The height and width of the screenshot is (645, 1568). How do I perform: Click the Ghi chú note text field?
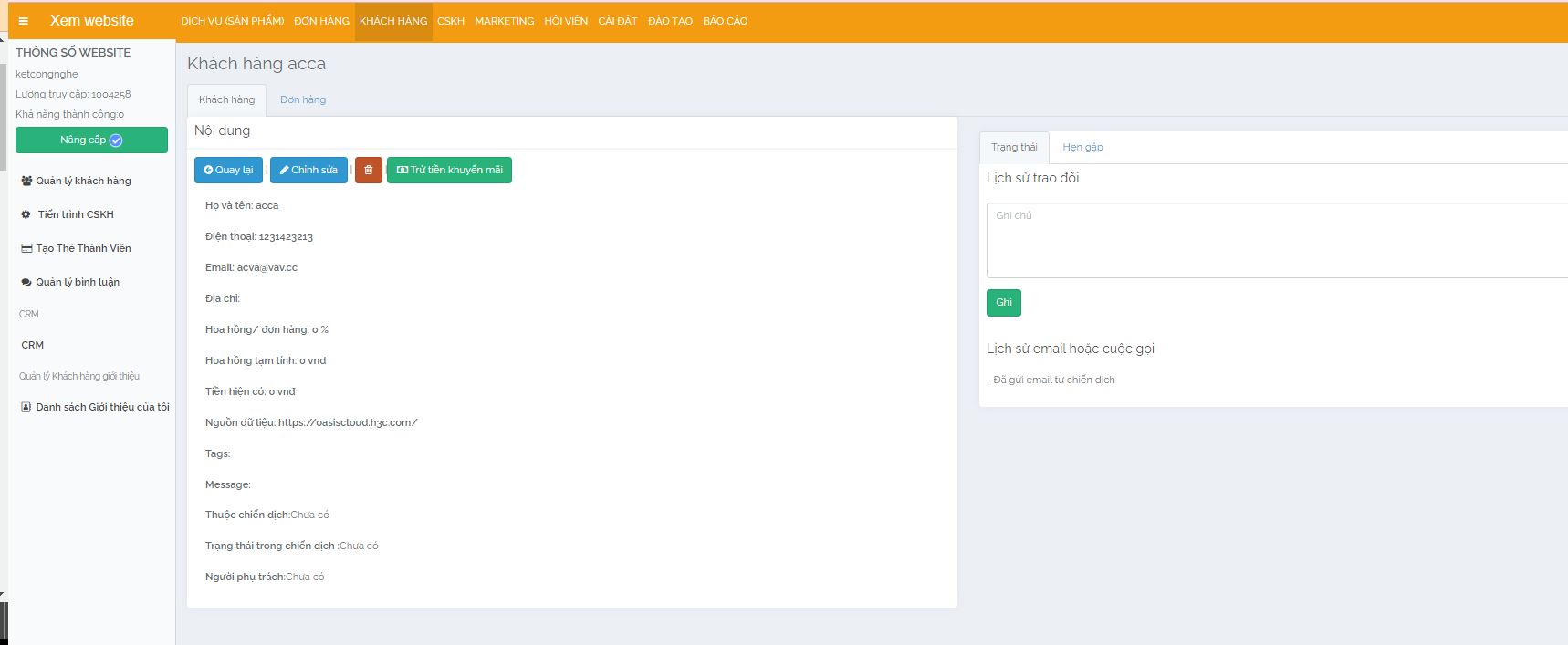(x=1276, y=240)
